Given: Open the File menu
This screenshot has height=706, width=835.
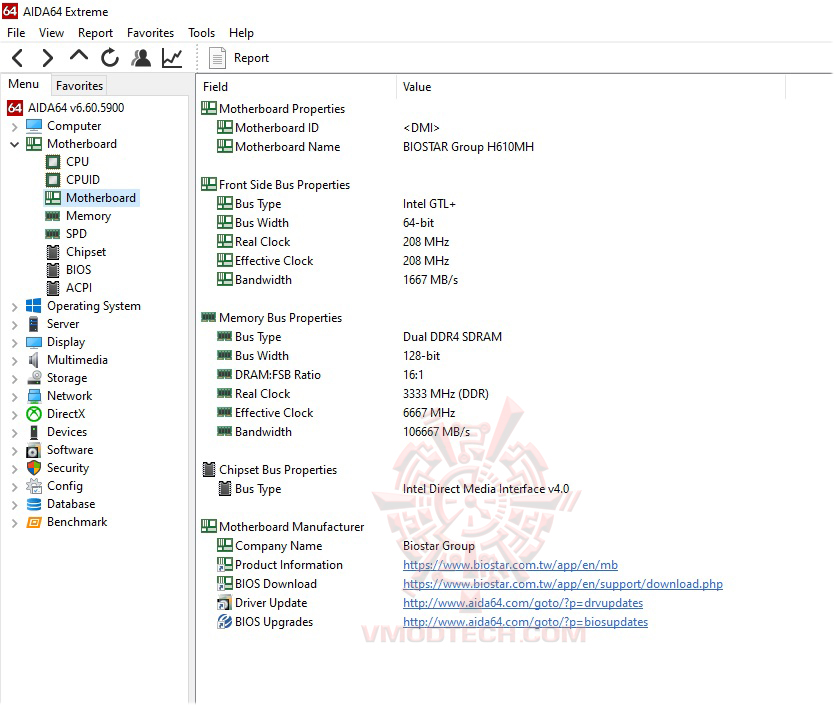Looking at the screenshot, I should (16, 32).
